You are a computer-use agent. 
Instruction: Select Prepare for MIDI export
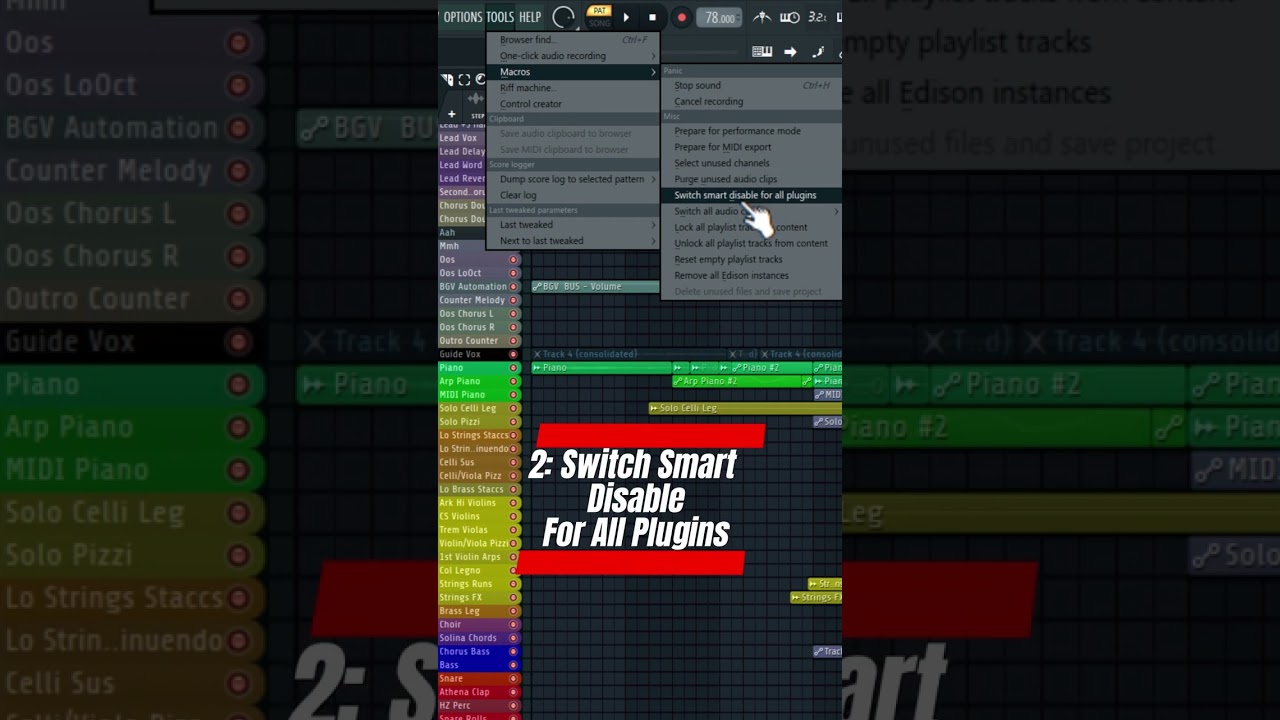coord(751,147)
